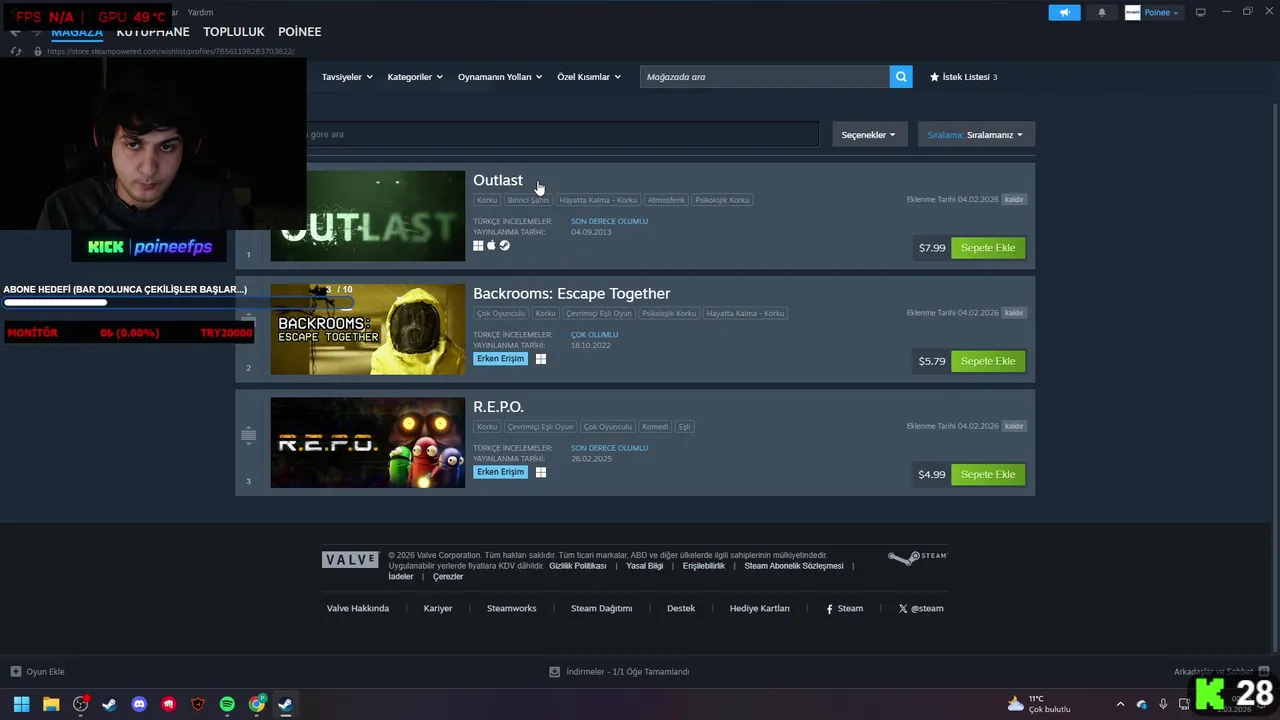Open the POINEE profile tab
1280x720 pixels.
tap(300, 32)
